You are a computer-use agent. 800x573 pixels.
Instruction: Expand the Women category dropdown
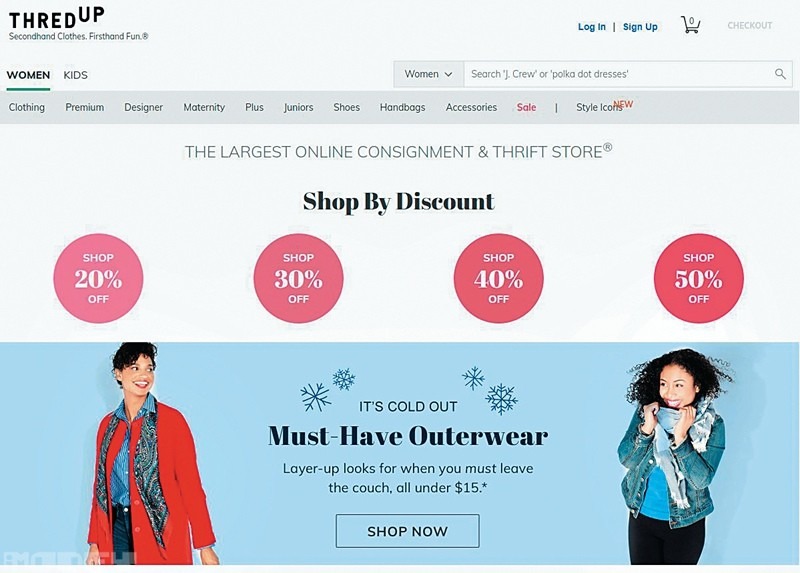(x=429, y=74)
